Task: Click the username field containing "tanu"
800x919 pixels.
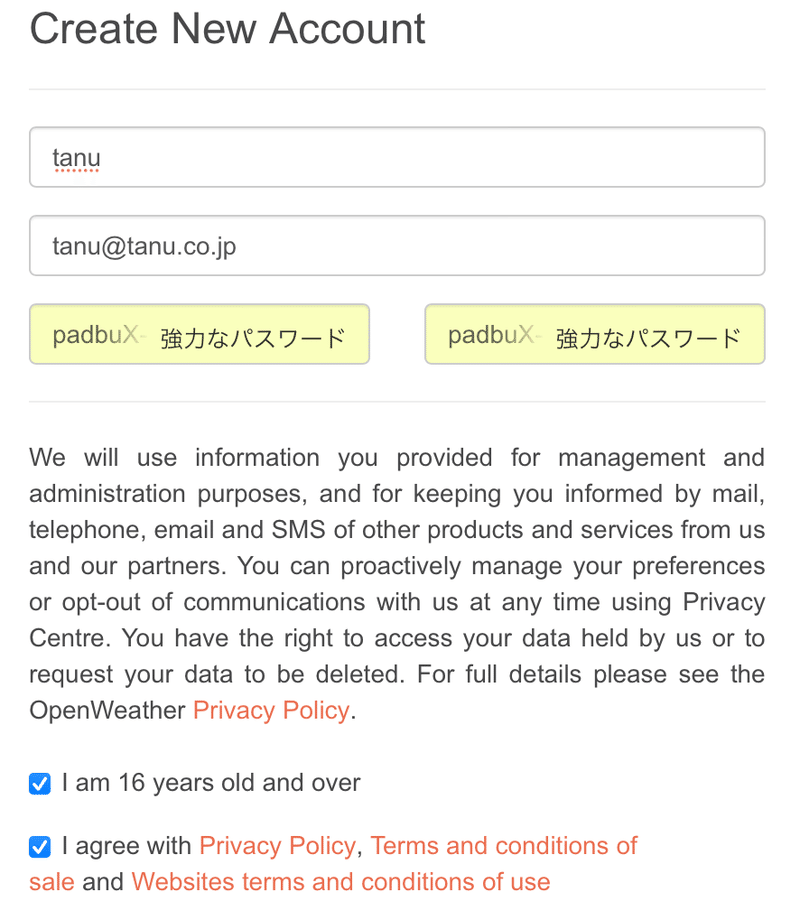Action: [x=397, y=157]
